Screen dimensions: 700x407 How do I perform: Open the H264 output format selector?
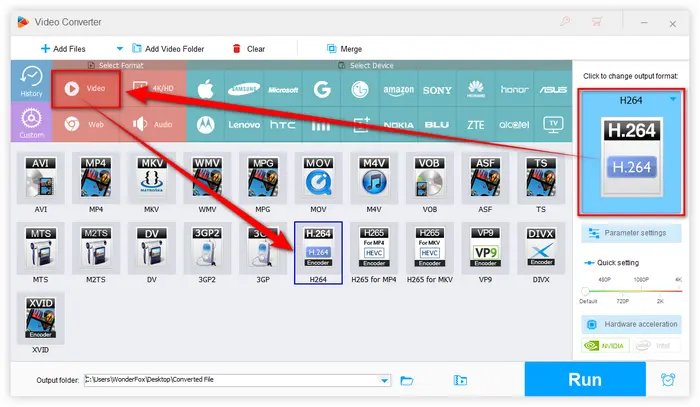[631, 152]
